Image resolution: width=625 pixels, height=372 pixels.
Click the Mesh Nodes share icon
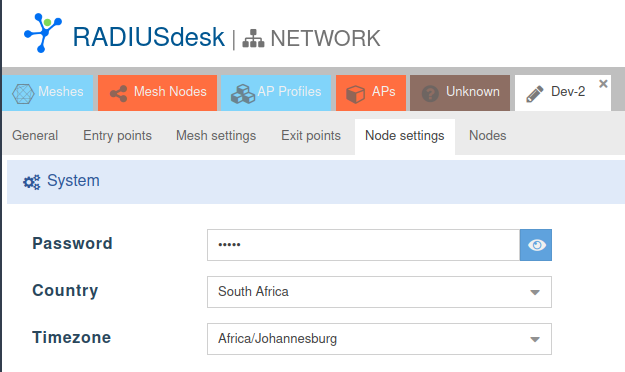(x=118, y=94)
